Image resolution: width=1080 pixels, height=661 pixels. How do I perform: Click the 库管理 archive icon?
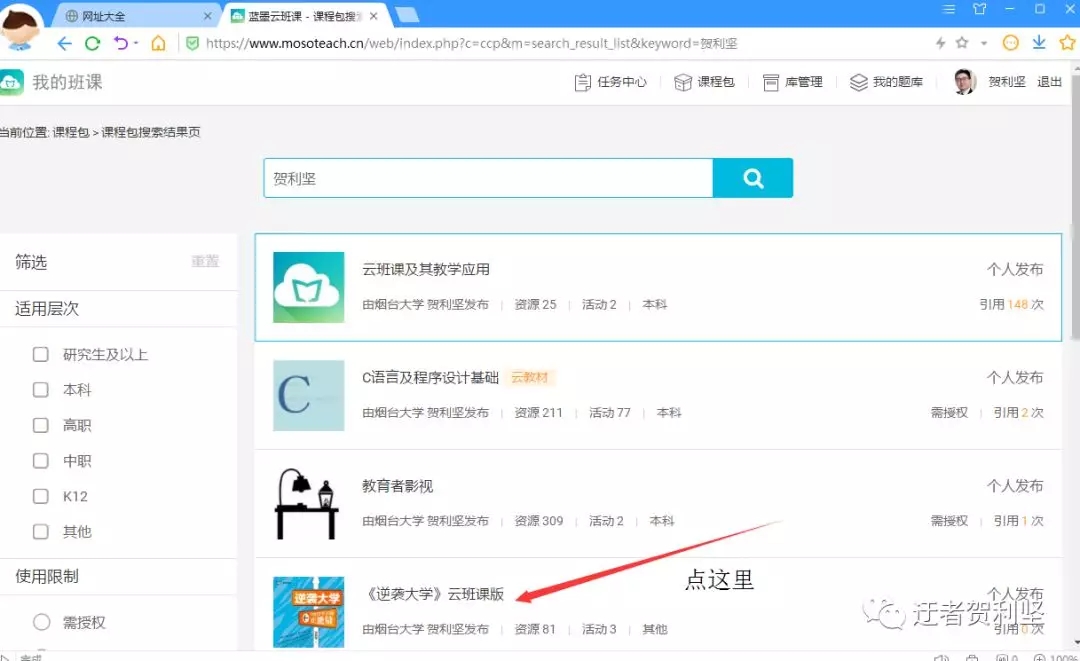[771, 83]
